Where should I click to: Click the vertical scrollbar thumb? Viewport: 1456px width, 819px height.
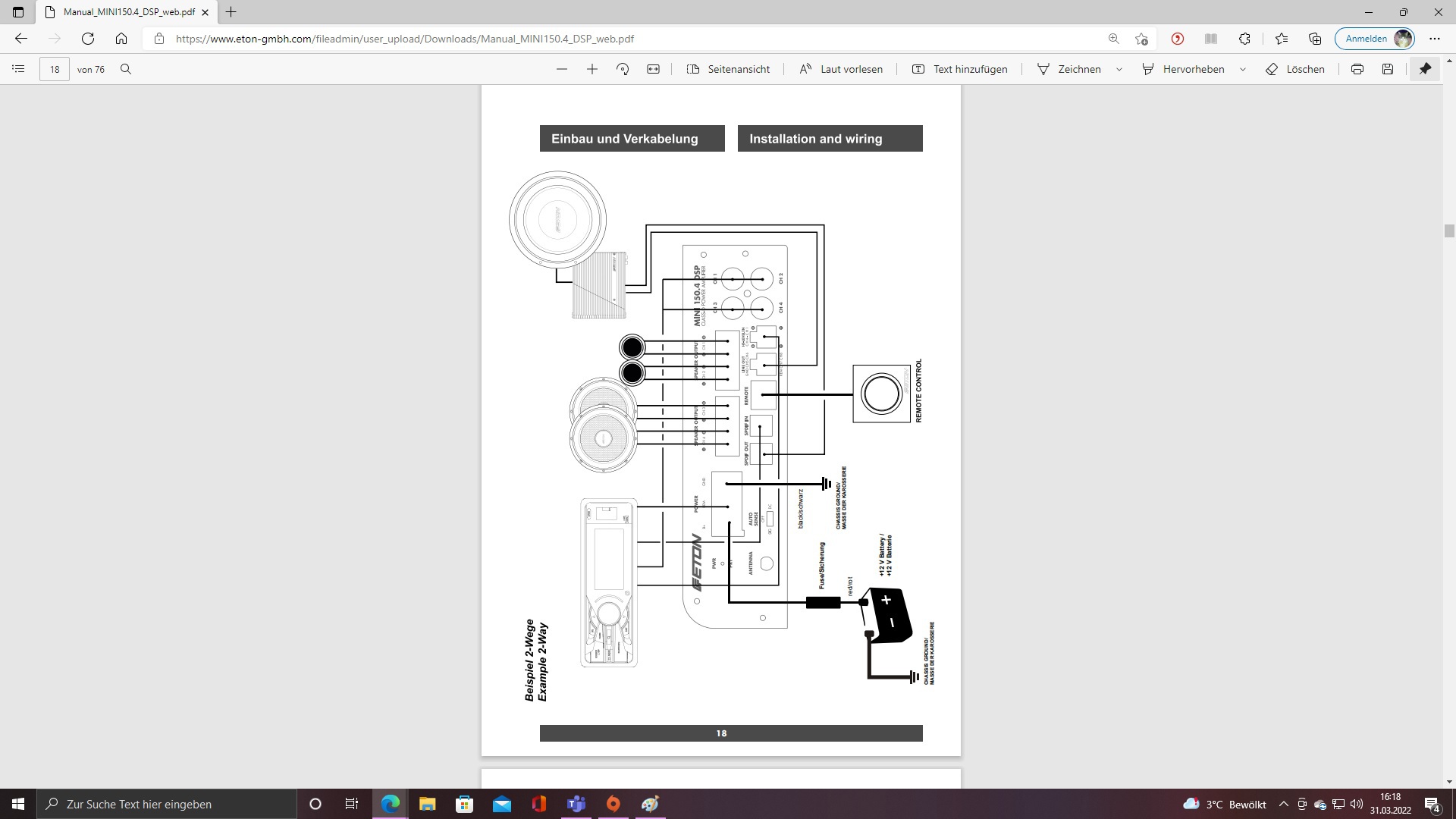tap(1449, 231)
